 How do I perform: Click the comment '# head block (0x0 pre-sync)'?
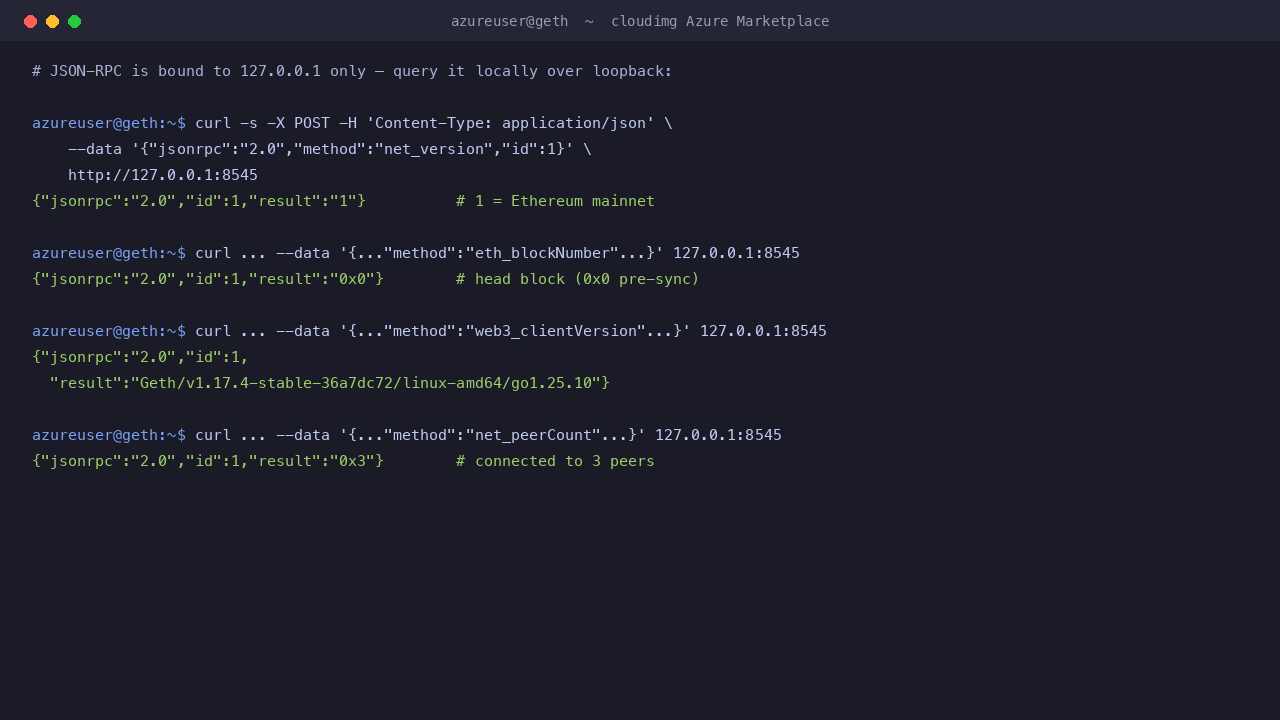click(578, 279)
